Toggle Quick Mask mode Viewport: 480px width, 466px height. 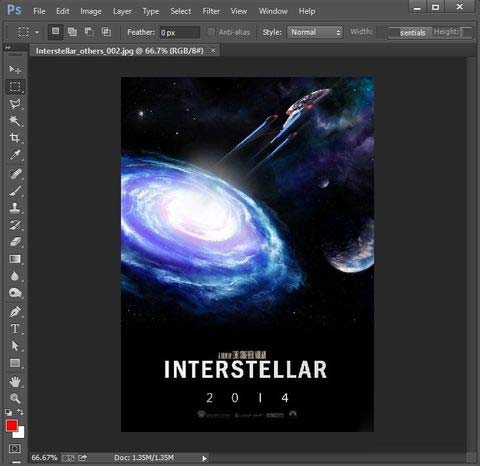coord(15,448)
